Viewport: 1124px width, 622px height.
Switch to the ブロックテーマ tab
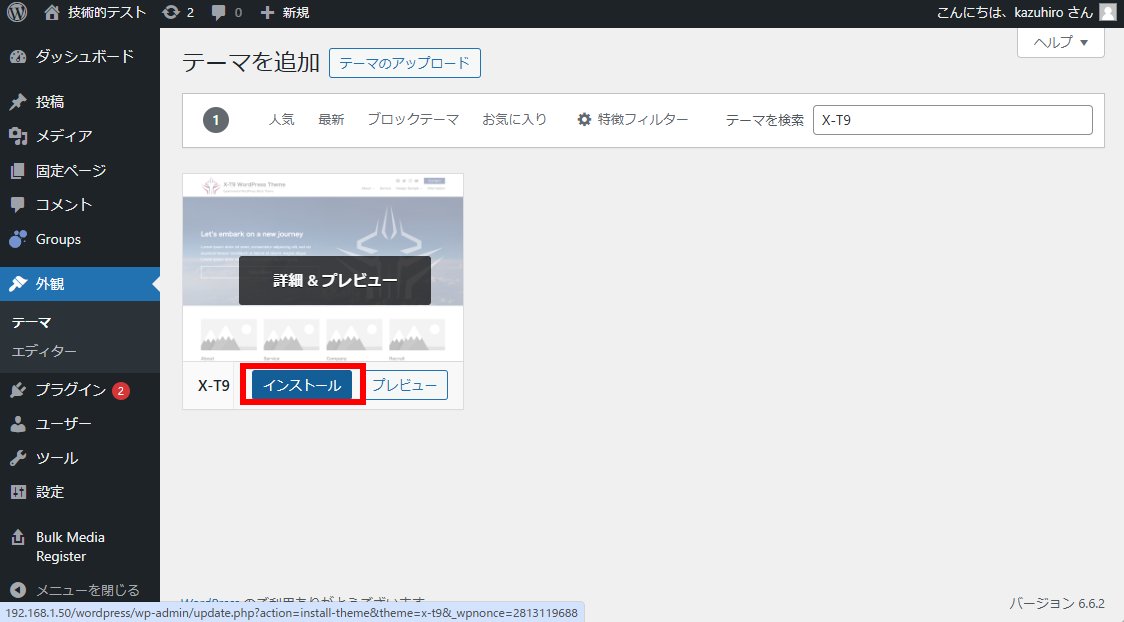click(x=412, y=120)
